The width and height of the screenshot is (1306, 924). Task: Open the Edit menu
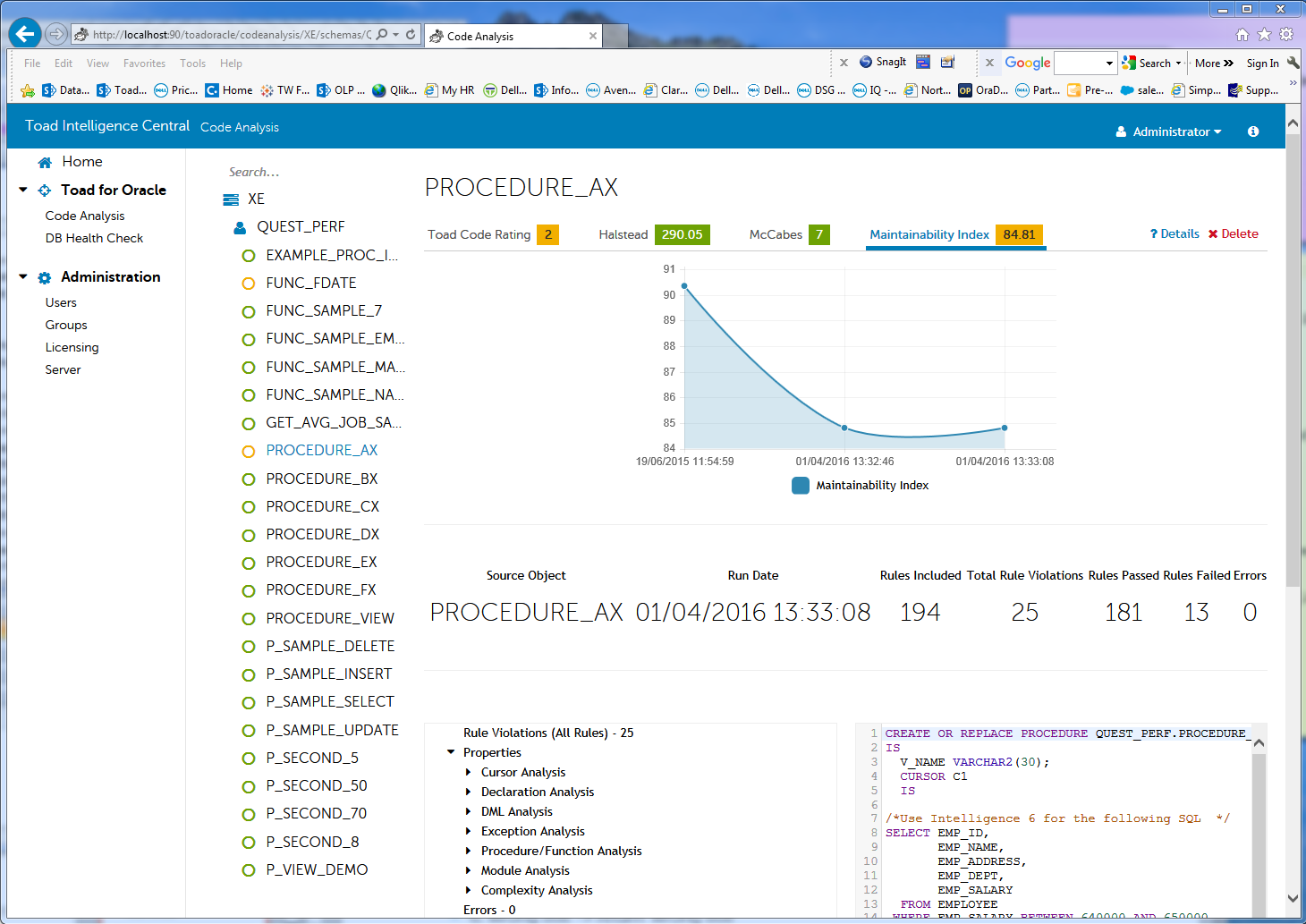[x=64, y=64]
